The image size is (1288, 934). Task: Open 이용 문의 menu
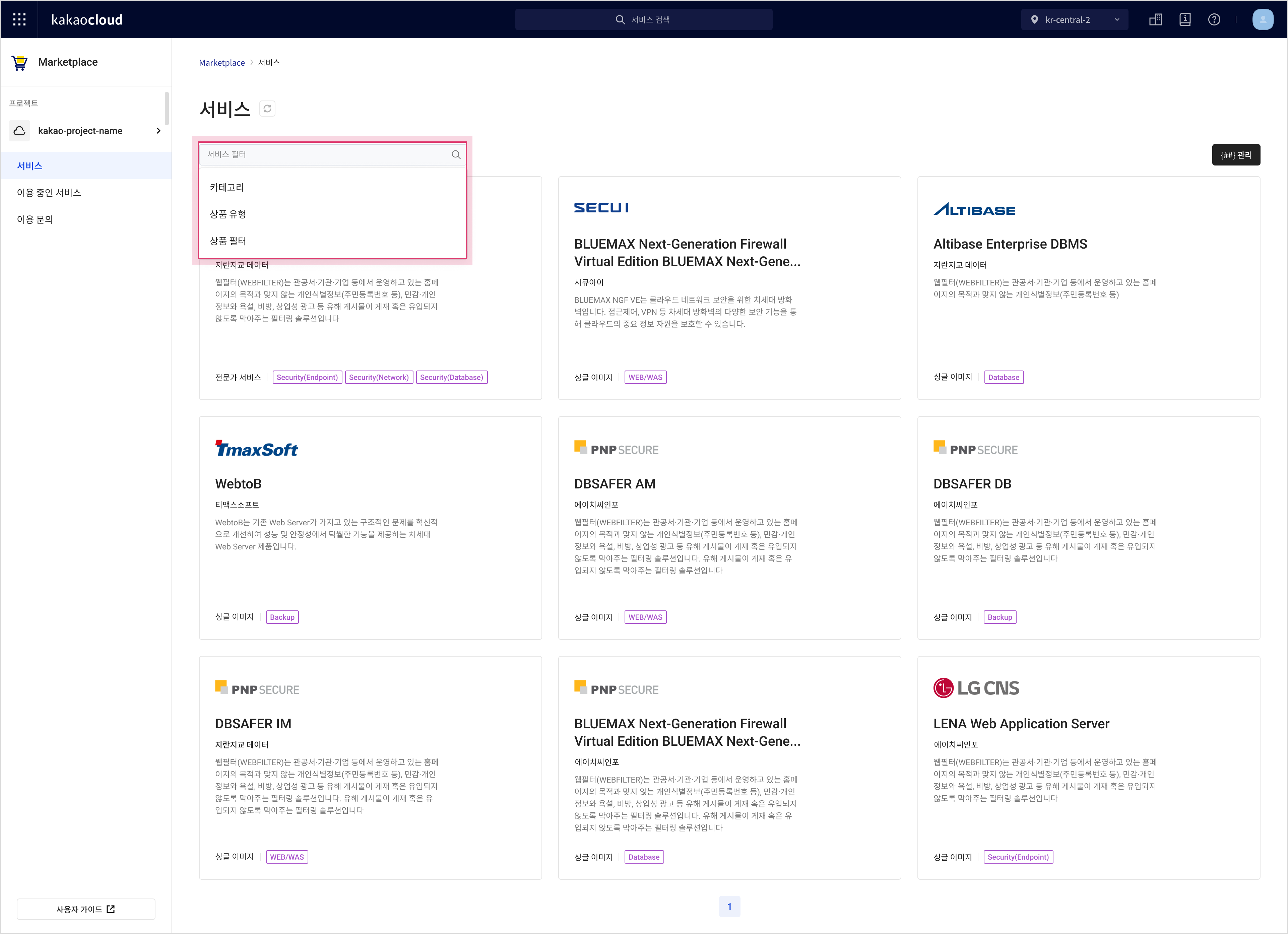pos(86,219)
